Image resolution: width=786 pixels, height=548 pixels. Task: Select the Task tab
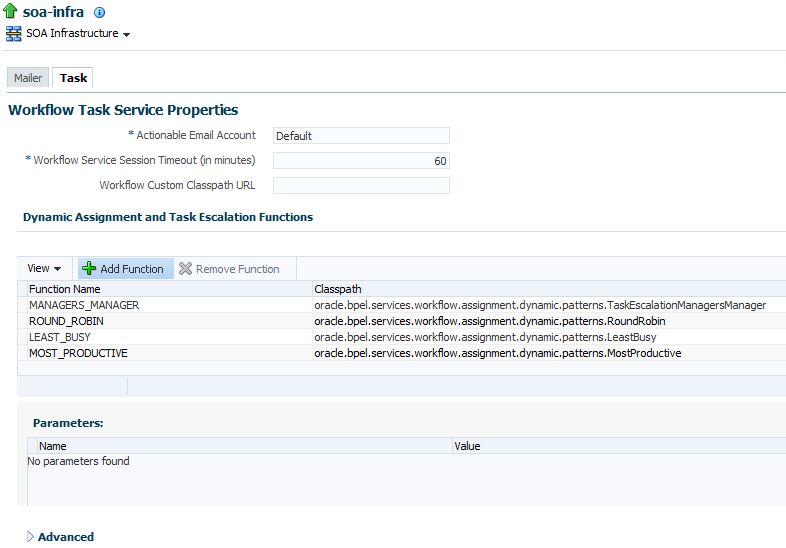click(73, 78)
